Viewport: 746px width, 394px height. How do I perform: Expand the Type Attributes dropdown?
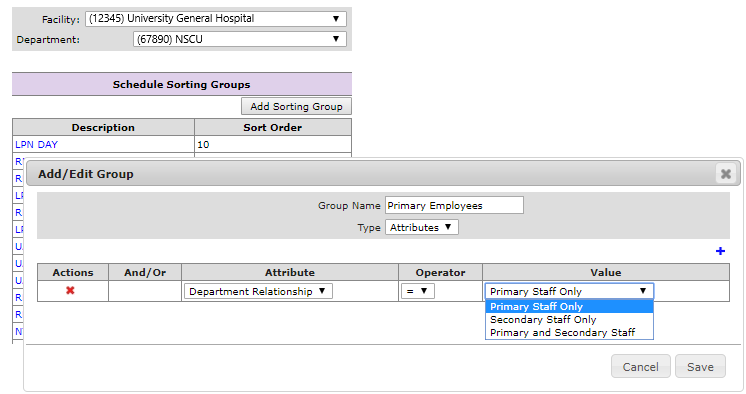(x=422, y=227)
